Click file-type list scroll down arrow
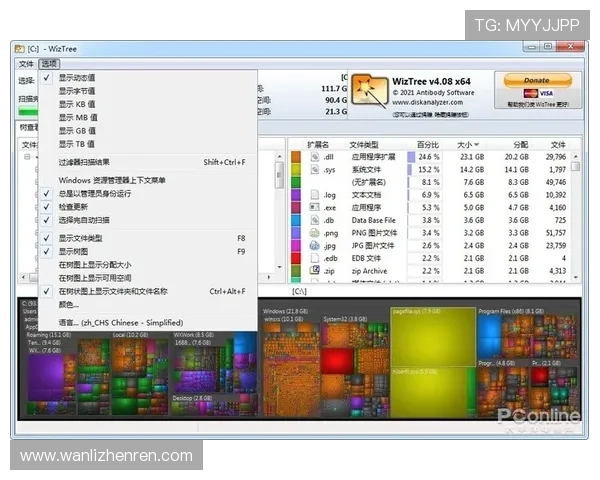600x480 pixels. [576, 278]
